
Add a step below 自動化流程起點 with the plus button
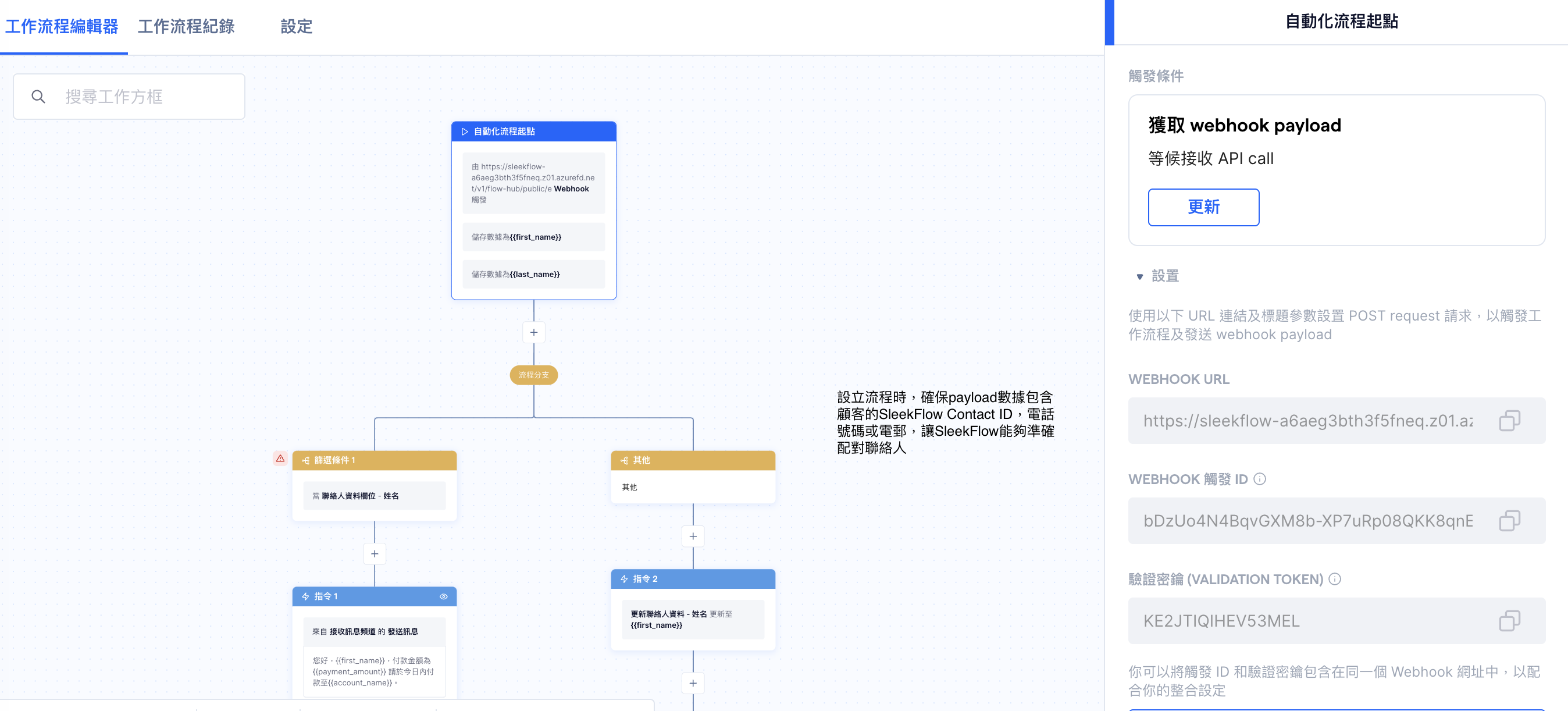(533, 332)
